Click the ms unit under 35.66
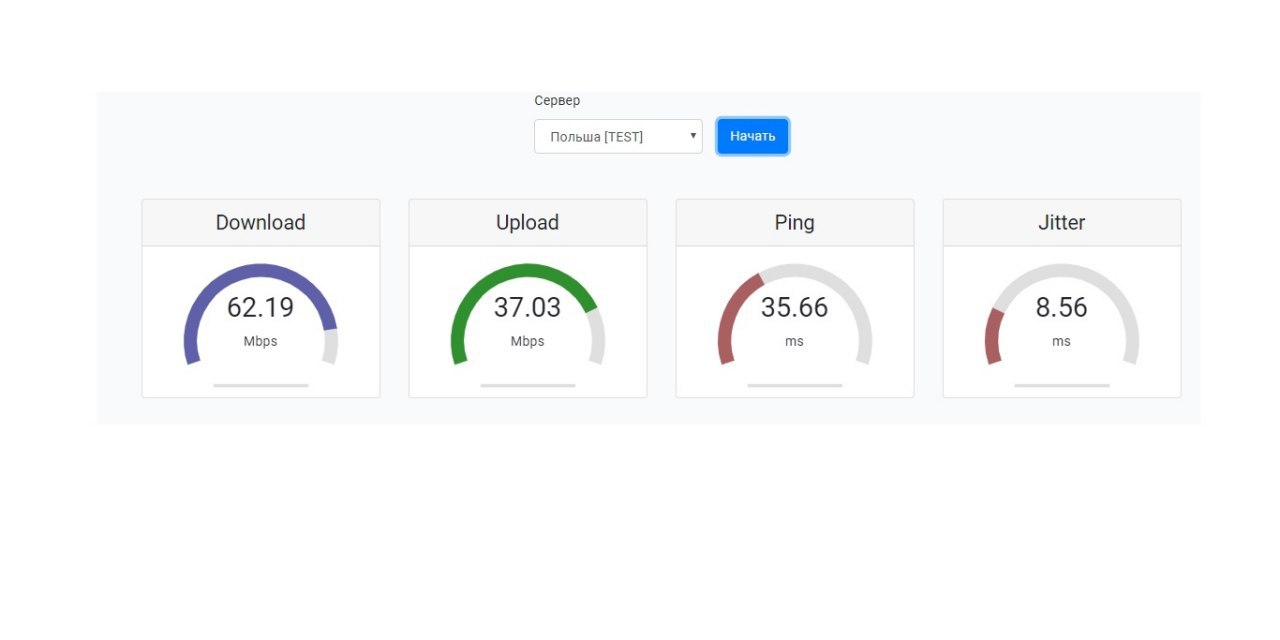 795,342
